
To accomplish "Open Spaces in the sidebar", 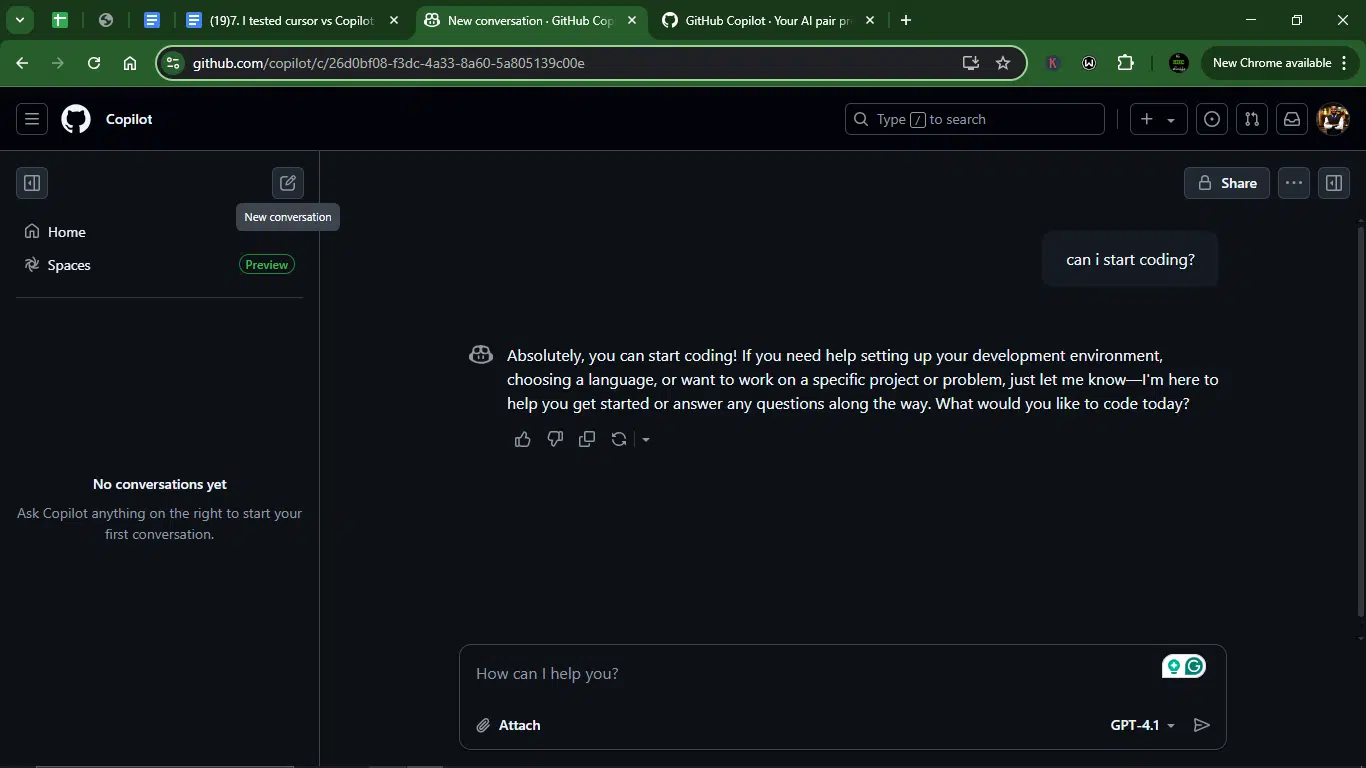I will pos(160,265).
